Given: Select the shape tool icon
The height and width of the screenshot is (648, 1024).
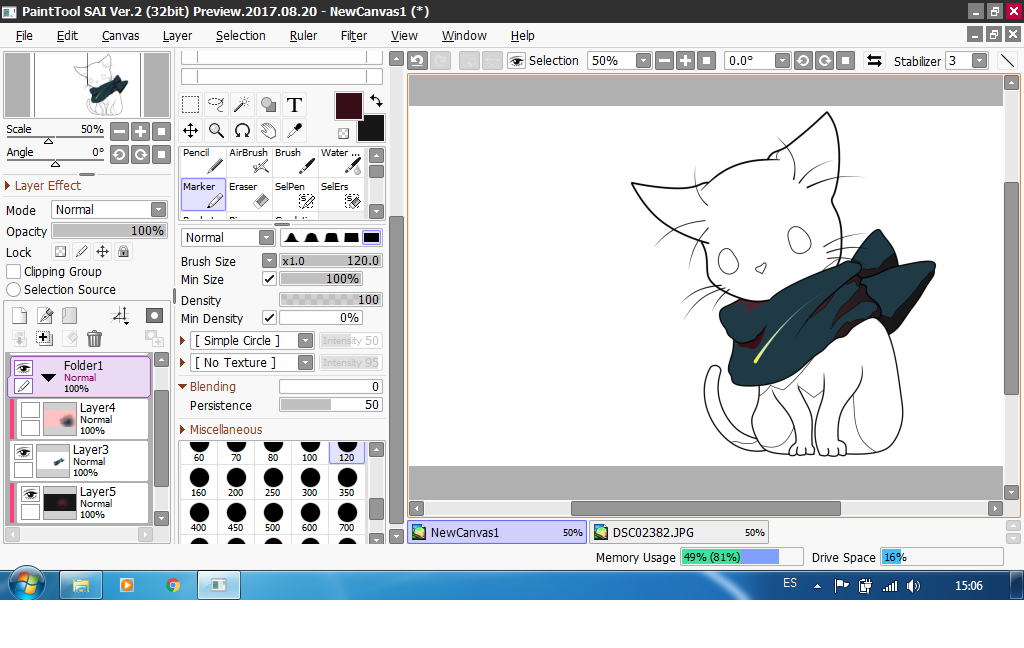Looking at the screenshot, I should coord(268,105).
